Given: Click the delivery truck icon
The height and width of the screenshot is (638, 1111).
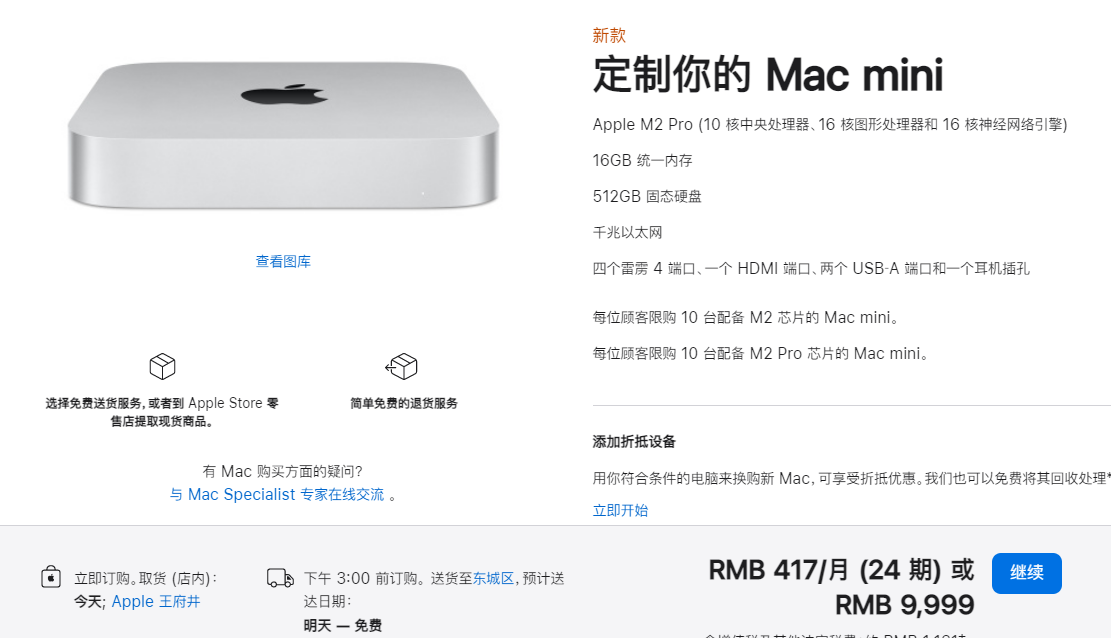Looking at the screenshot, I should tap(281, 578).
